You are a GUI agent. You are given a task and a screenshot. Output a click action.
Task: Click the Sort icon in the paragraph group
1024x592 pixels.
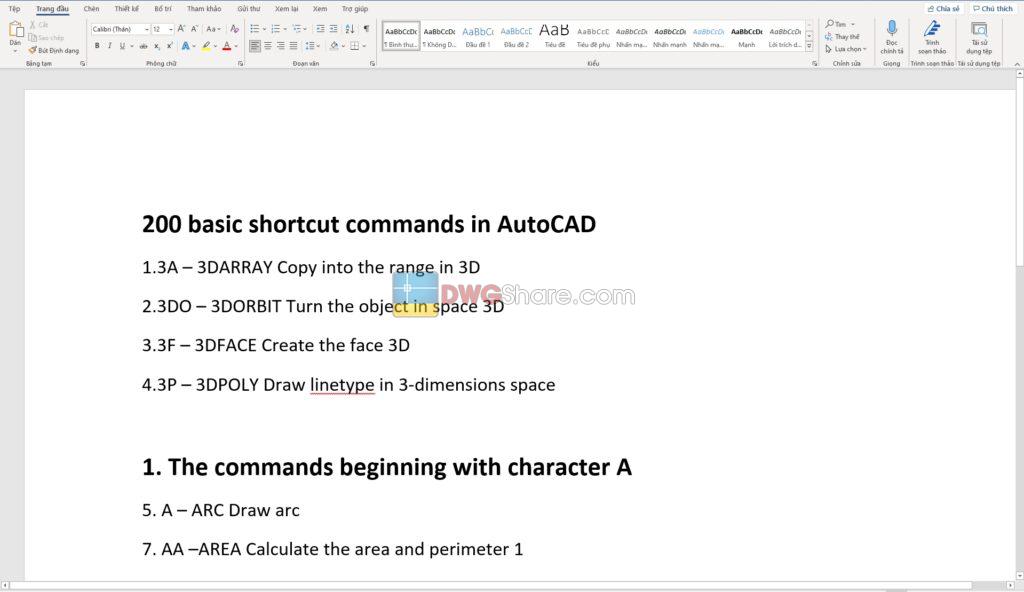point(350,28)
